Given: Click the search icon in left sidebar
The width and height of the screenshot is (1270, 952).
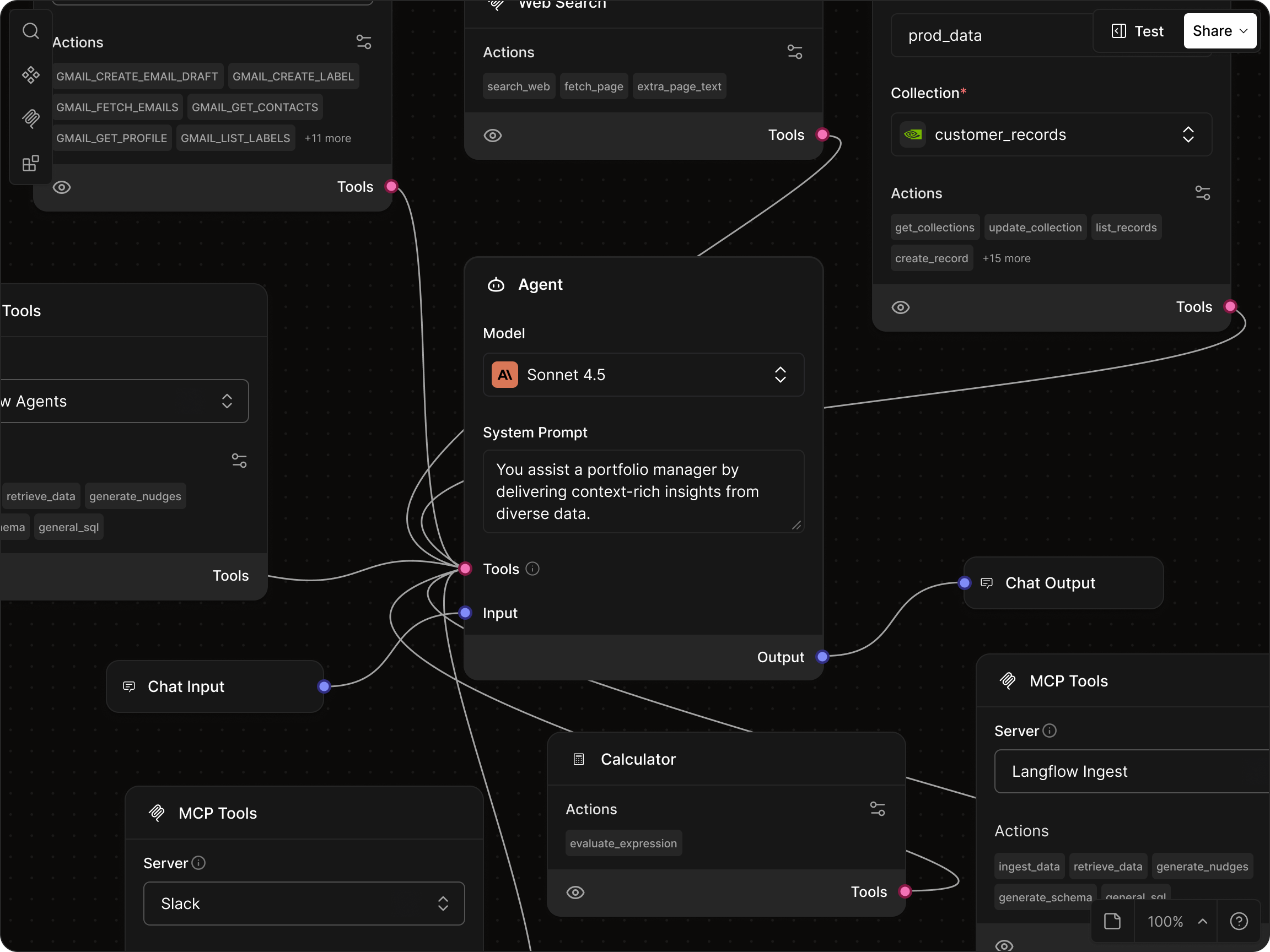Looking at the screenshot, I should (30, 30).
